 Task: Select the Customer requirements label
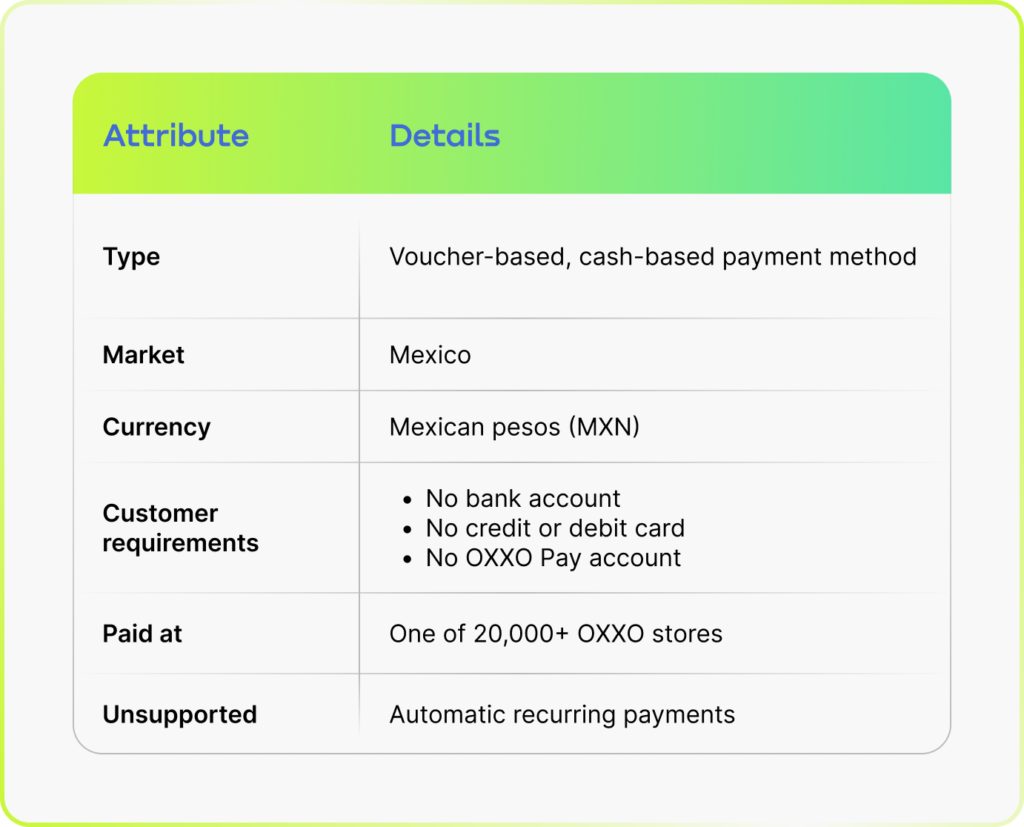[181, 528]
